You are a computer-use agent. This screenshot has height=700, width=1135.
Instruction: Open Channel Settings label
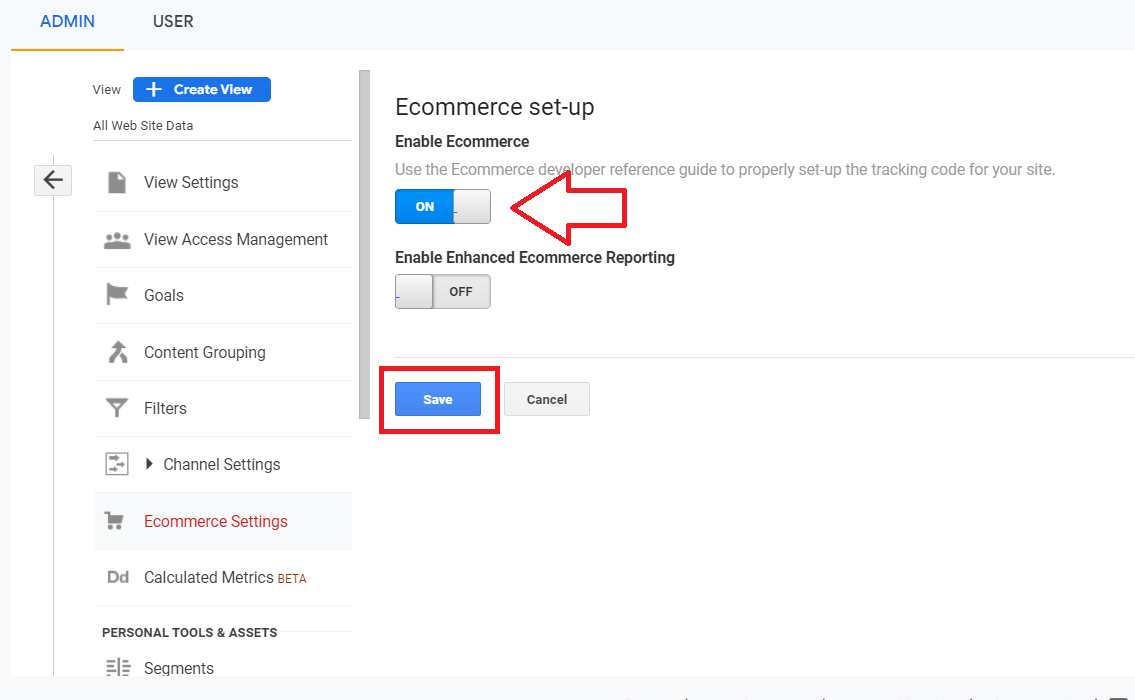point(221,465)
